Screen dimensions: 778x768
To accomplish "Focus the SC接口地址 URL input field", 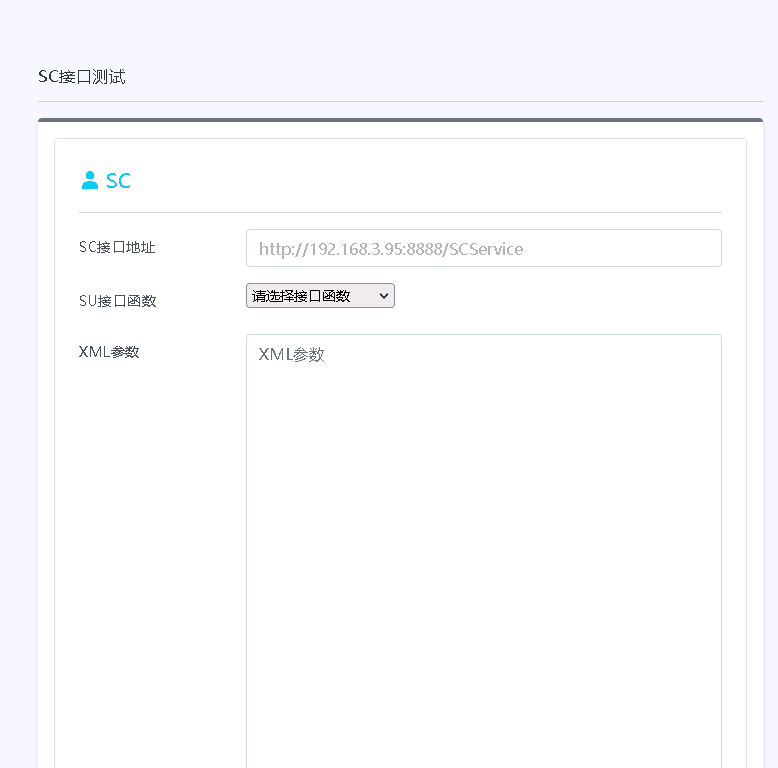I will [x=484, y=248].
